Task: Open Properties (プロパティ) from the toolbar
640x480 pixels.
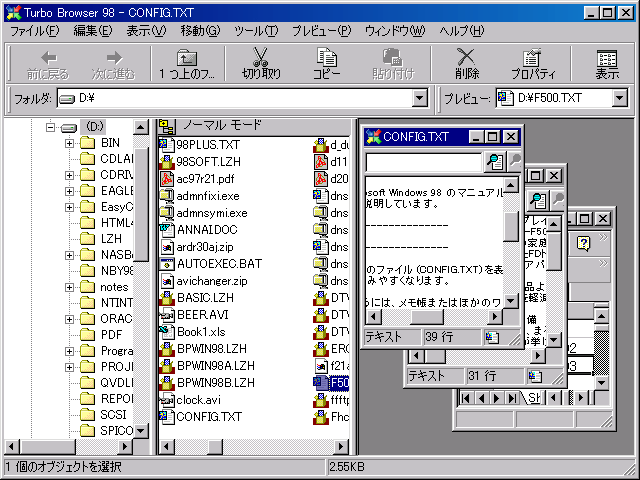Action: (x=533, y=63)
